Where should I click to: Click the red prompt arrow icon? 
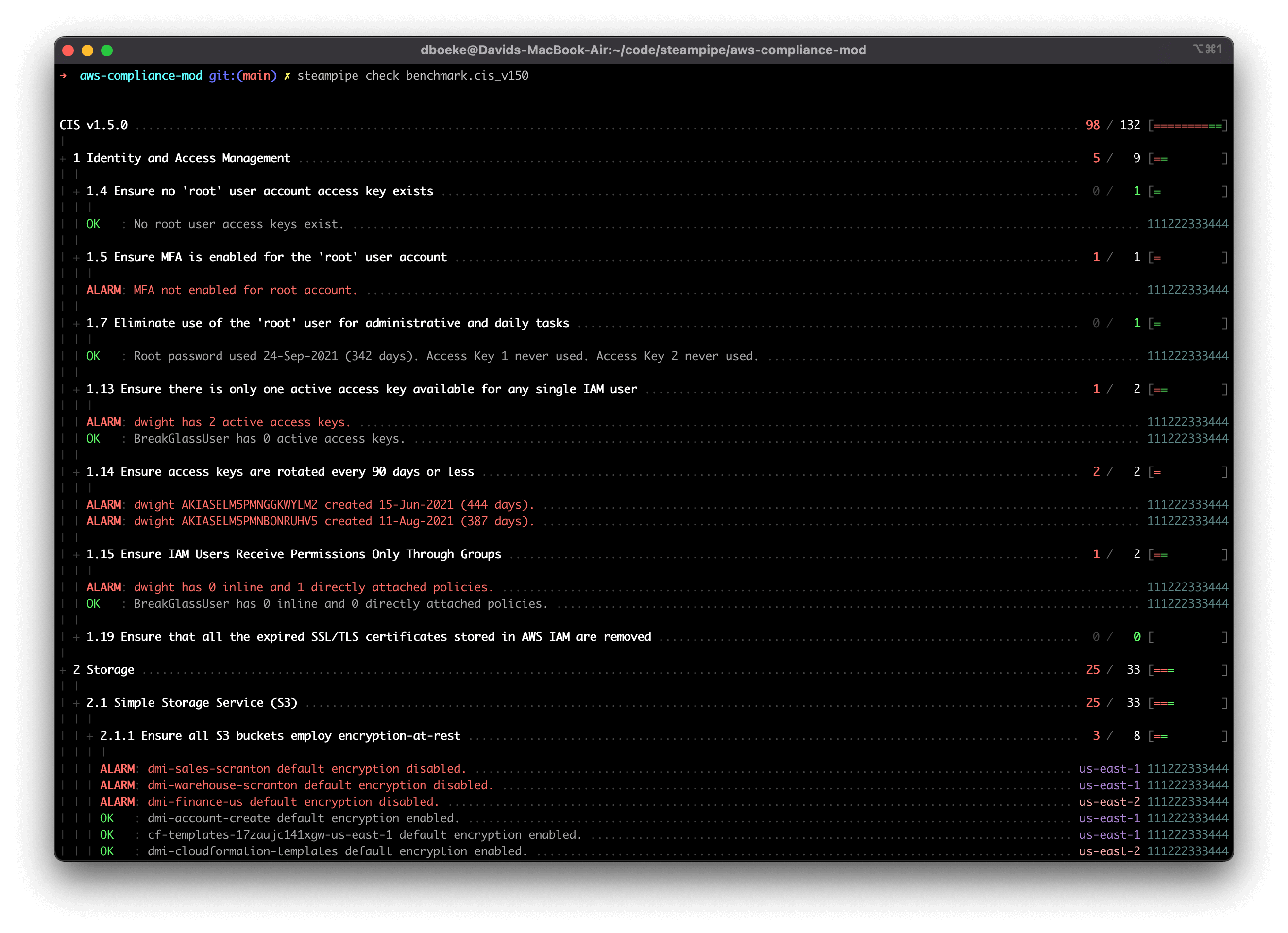click(x=63, y=75)
